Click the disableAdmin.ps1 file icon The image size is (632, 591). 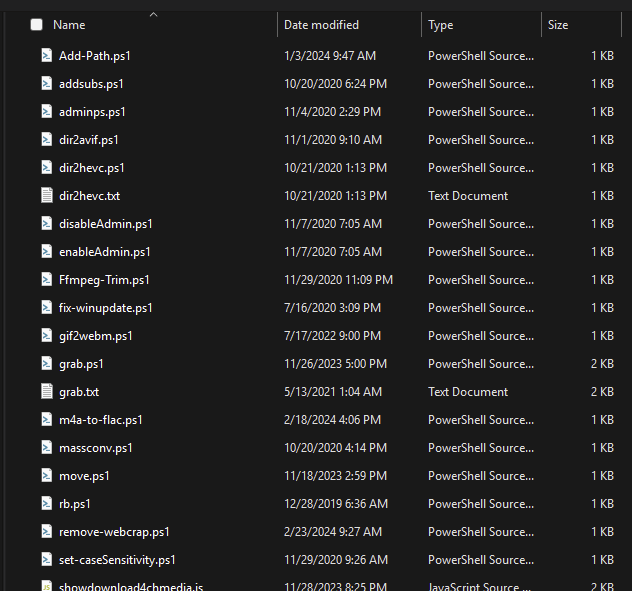click(47, 223)
